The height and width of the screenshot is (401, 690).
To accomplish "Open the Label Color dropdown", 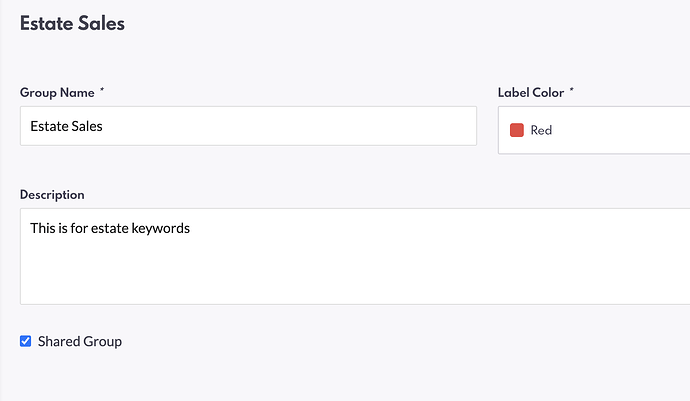I will (x=593, y=130).
